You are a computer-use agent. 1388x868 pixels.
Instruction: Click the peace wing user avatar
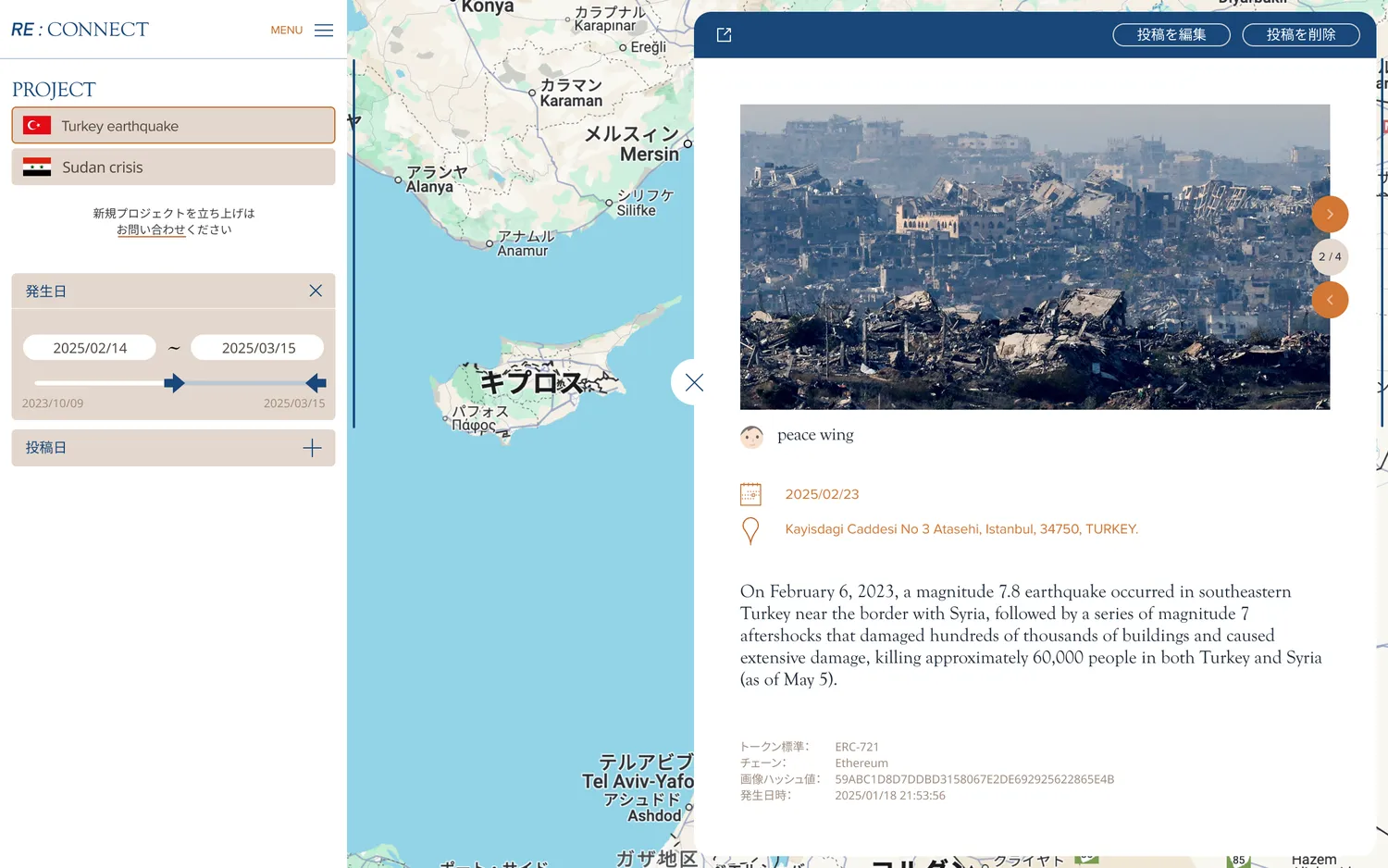[751, 437]
